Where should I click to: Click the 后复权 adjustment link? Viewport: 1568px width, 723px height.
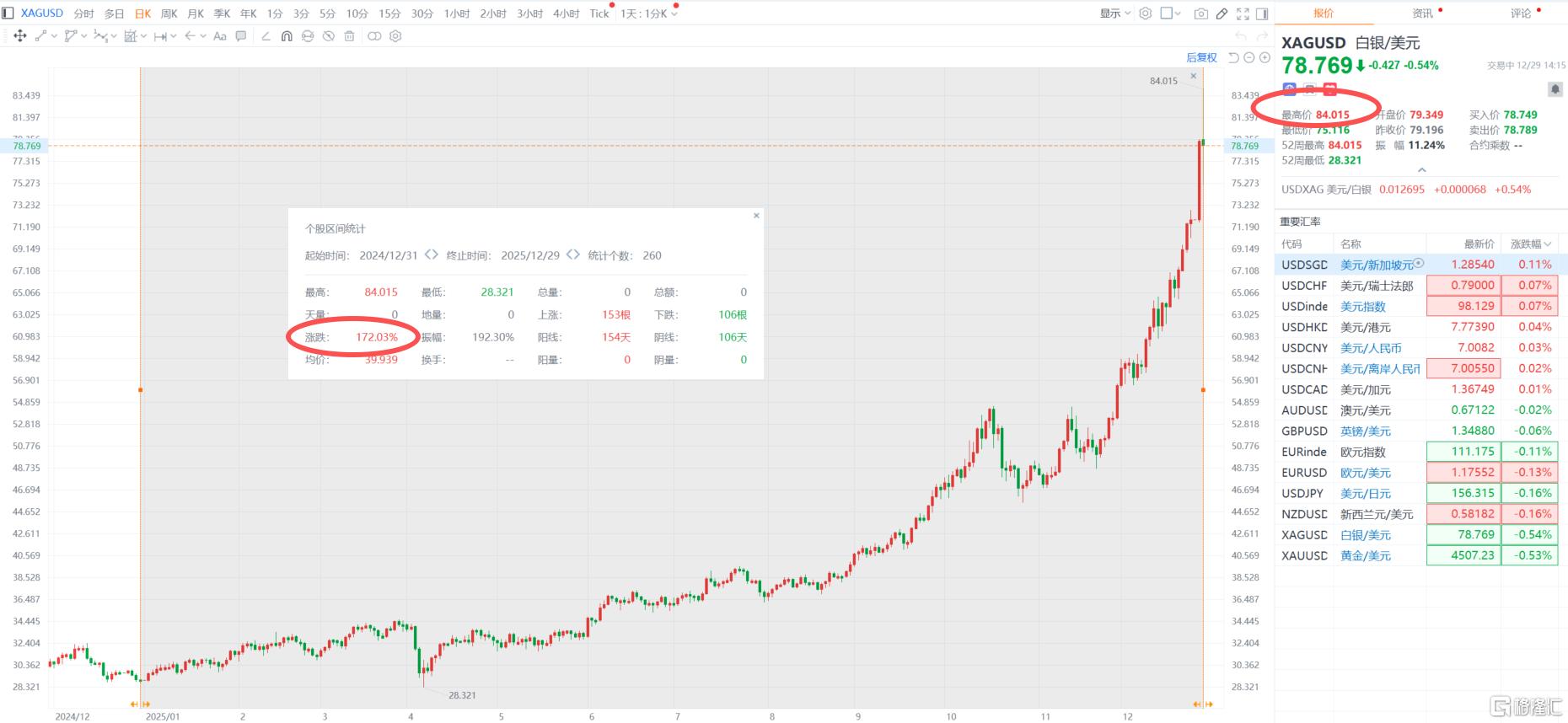tap(1201, 57)
